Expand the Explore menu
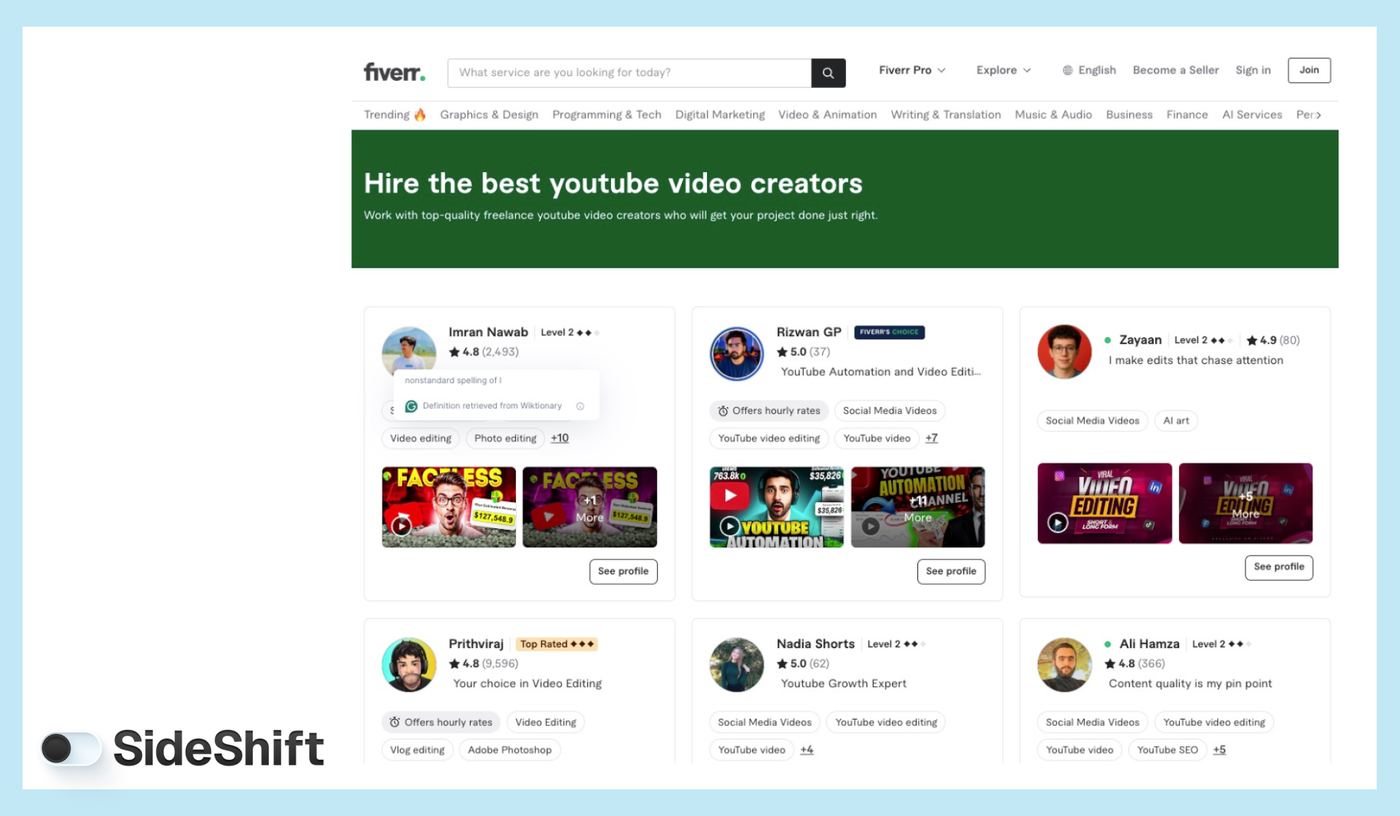The image size is (1400, 816). tap(1002, 70)
